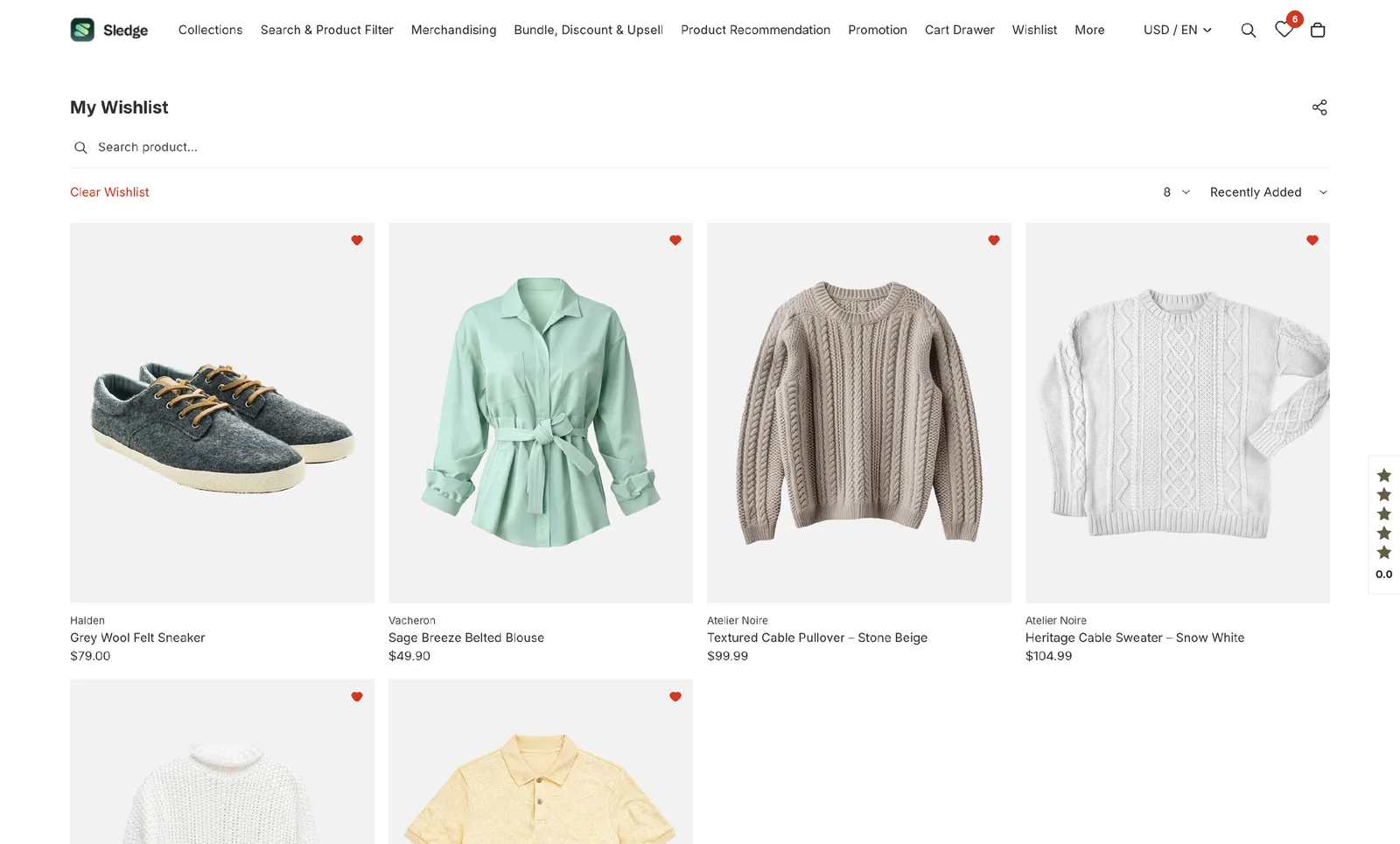This screenshot has width=1400, height=844.
Task: Open the shopping bag cart icon
Action: pyautogui.click(x=1318, y=31)
